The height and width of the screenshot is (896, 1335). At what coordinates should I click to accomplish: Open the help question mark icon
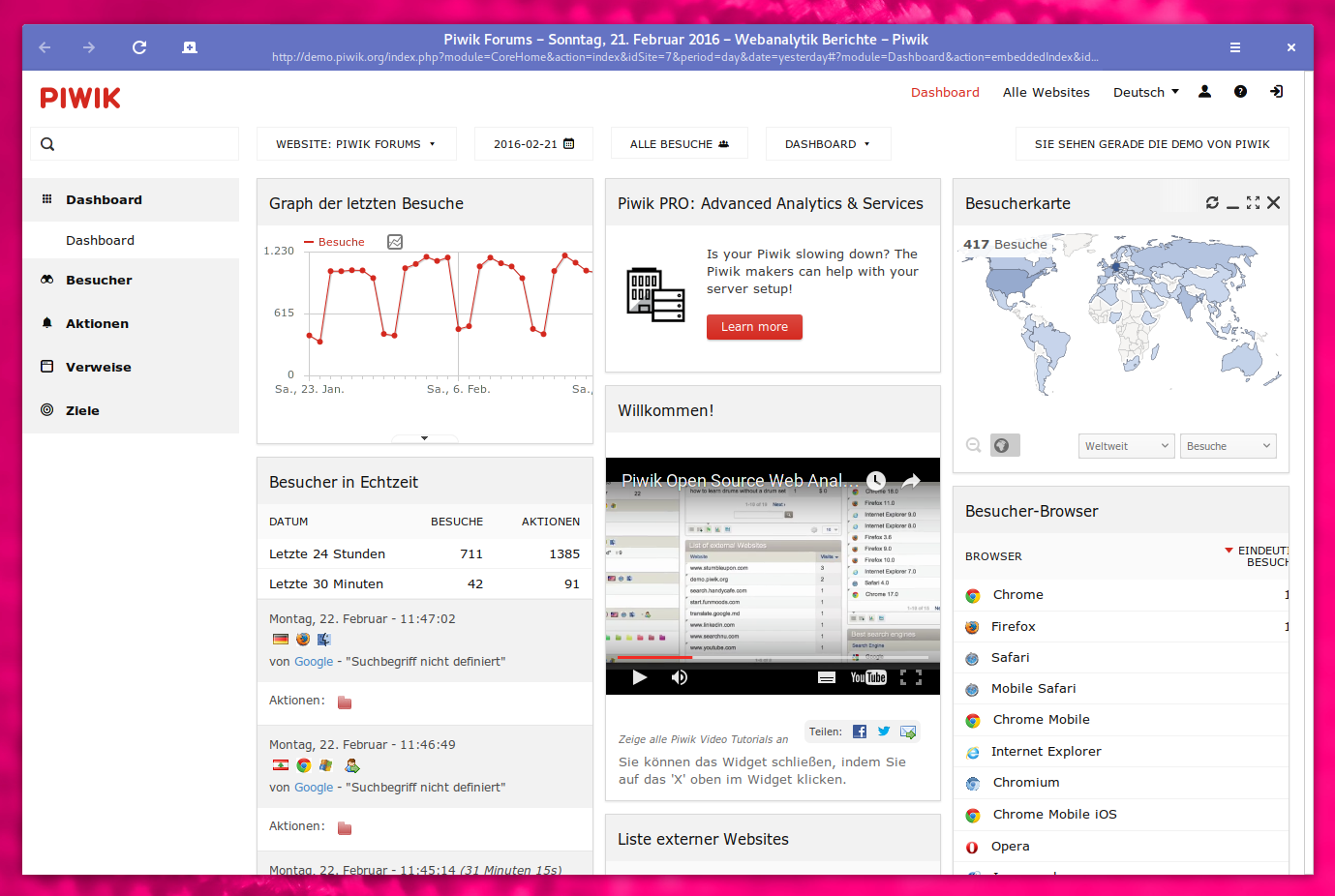pyautogui.click(x=1240, y=92)
